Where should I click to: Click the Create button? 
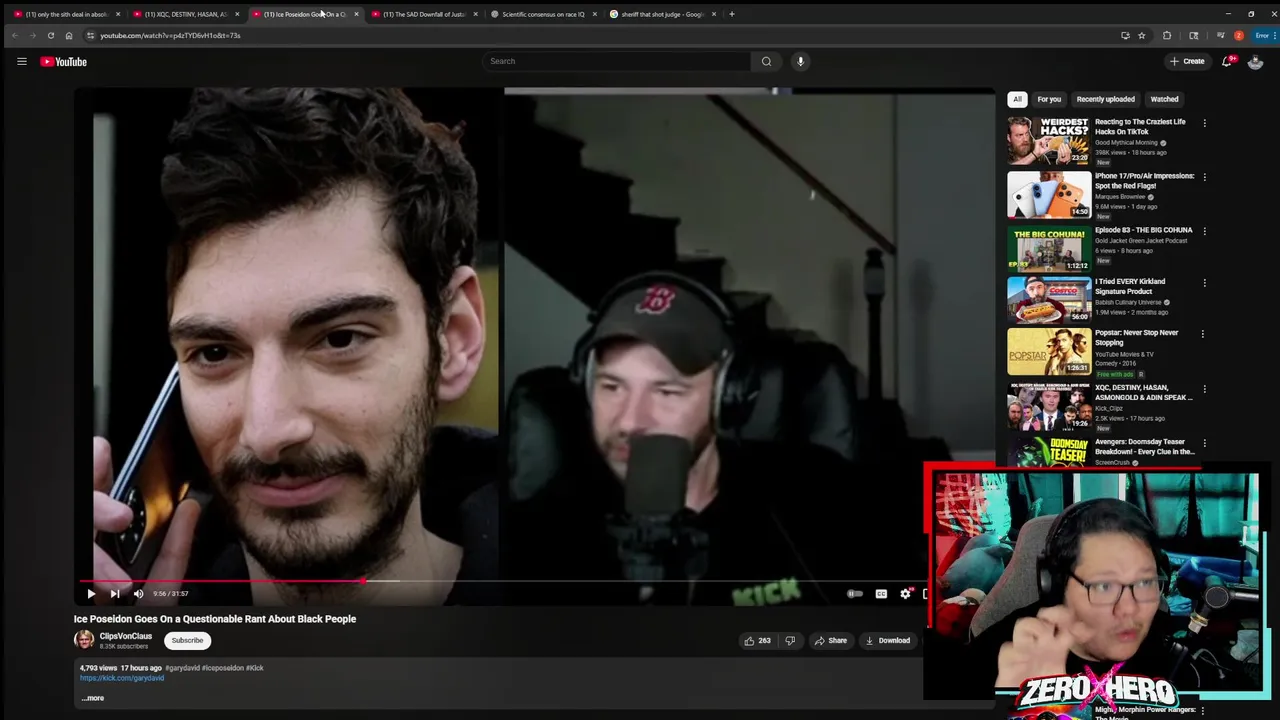[1187, 61]
